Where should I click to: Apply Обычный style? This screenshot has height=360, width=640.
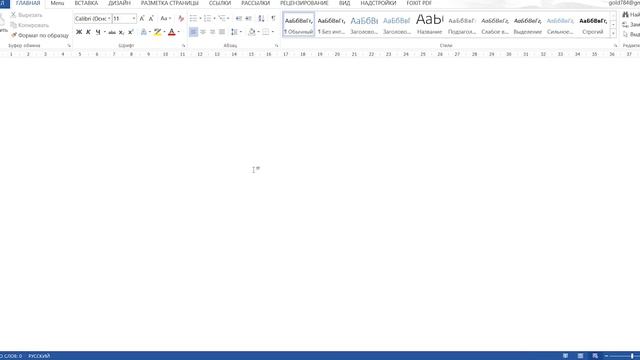pyautogui.click(x=299, y=24)
